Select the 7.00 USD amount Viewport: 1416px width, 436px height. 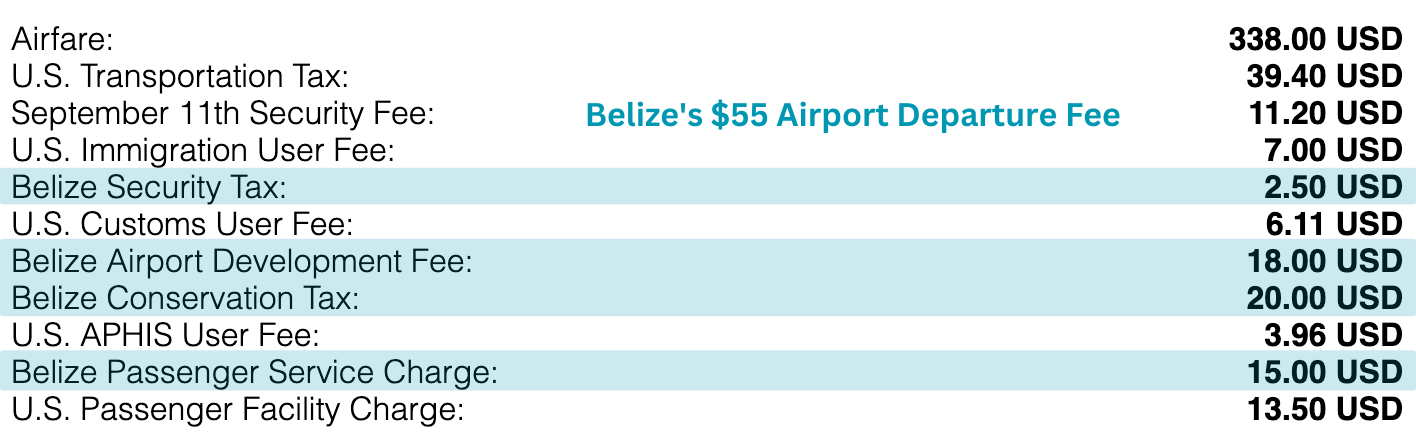point(1334,151)
